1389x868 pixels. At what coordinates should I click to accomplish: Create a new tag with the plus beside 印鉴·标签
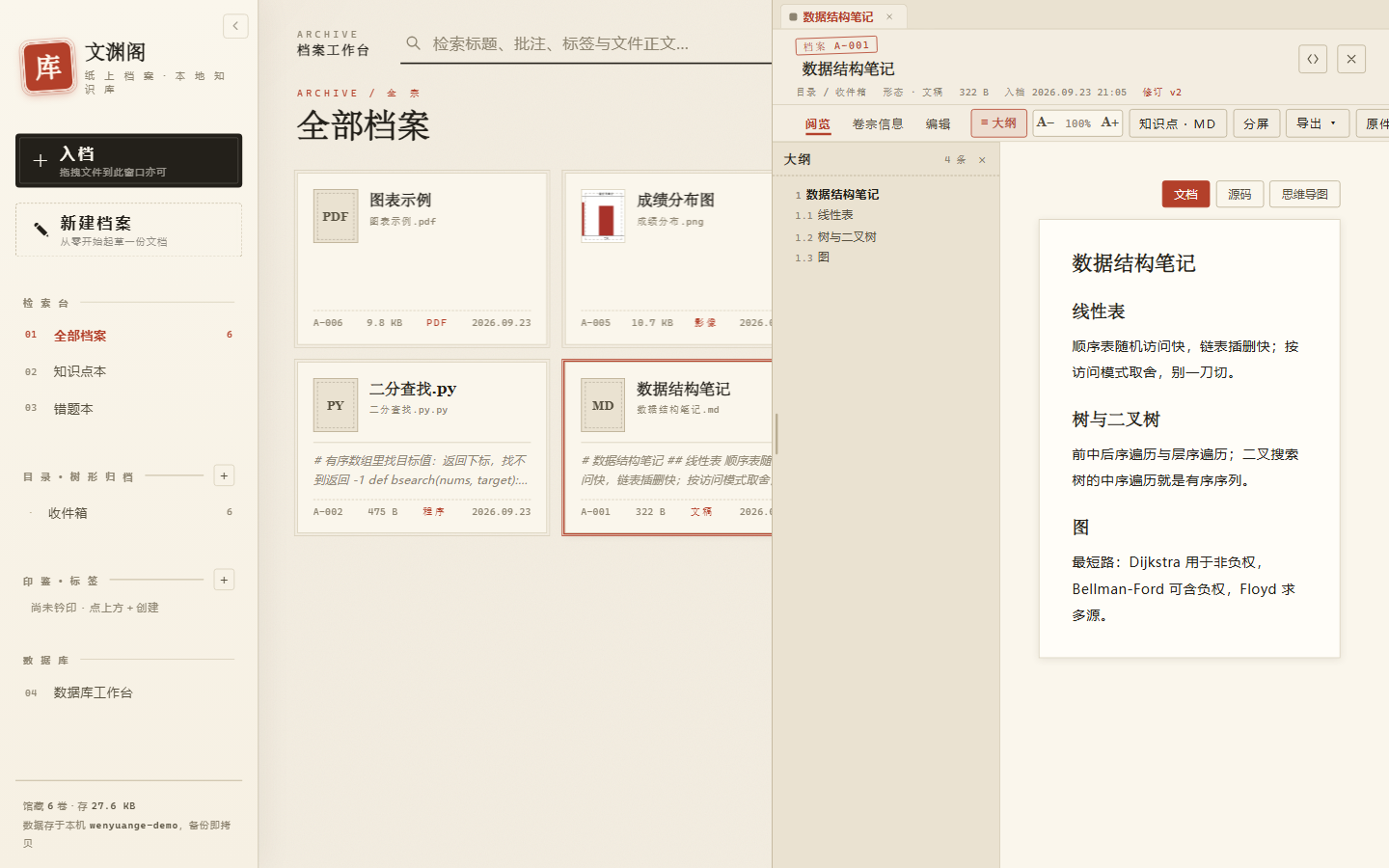pyautogui.click(x=224, y=580)
